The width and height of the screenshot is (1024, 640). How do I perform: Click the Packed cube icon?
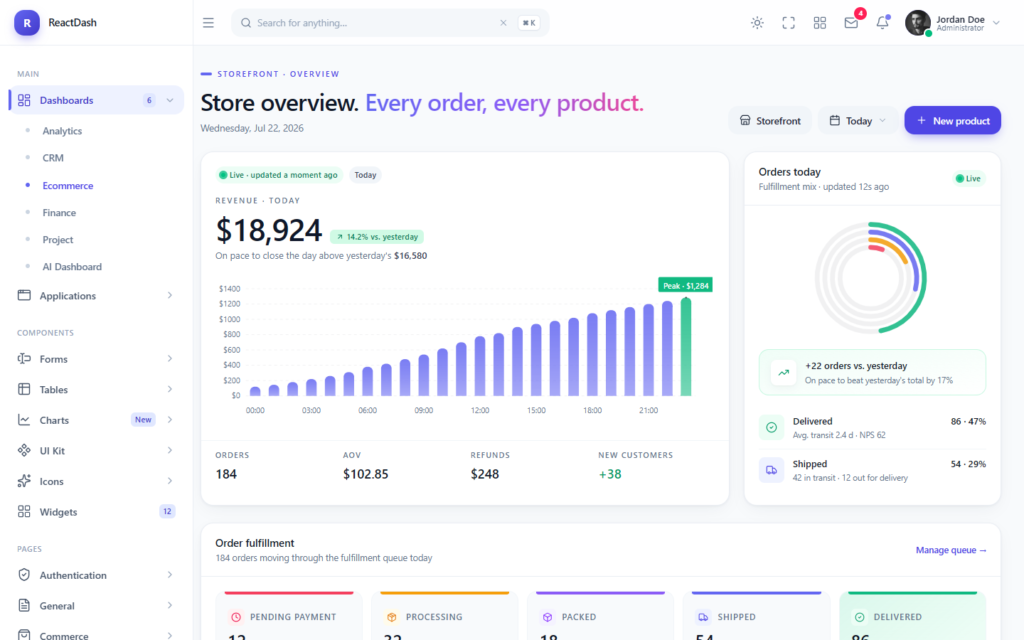(547, 617)
